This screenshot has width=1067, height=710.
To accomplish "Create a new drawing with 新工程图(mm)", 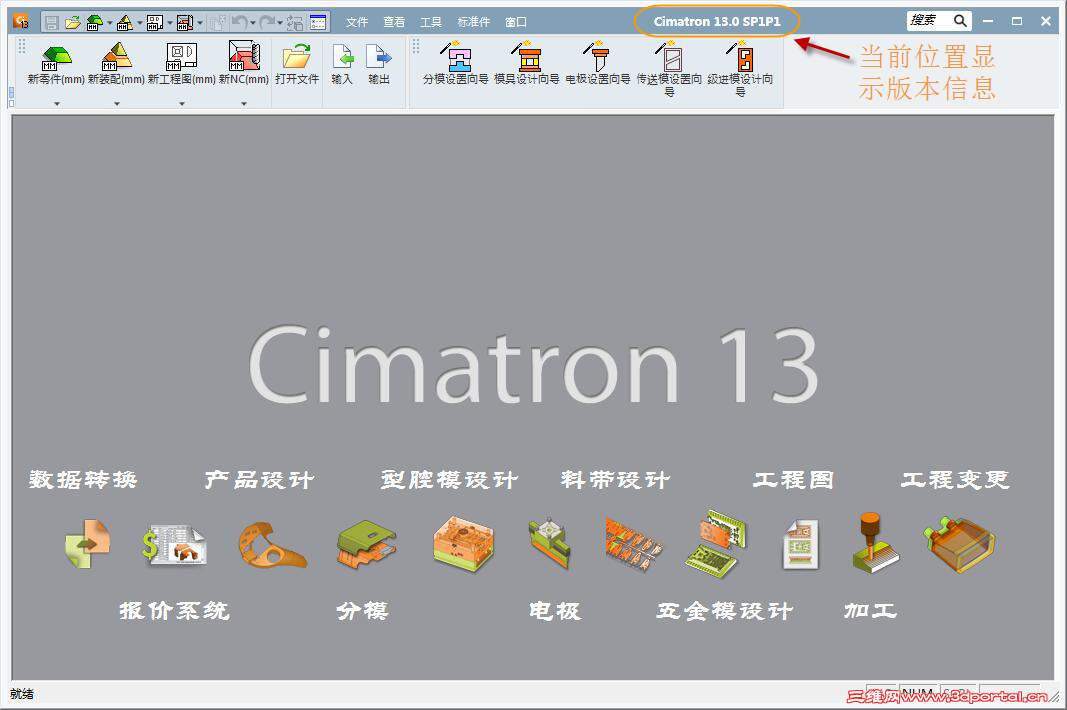I will 182,63.
